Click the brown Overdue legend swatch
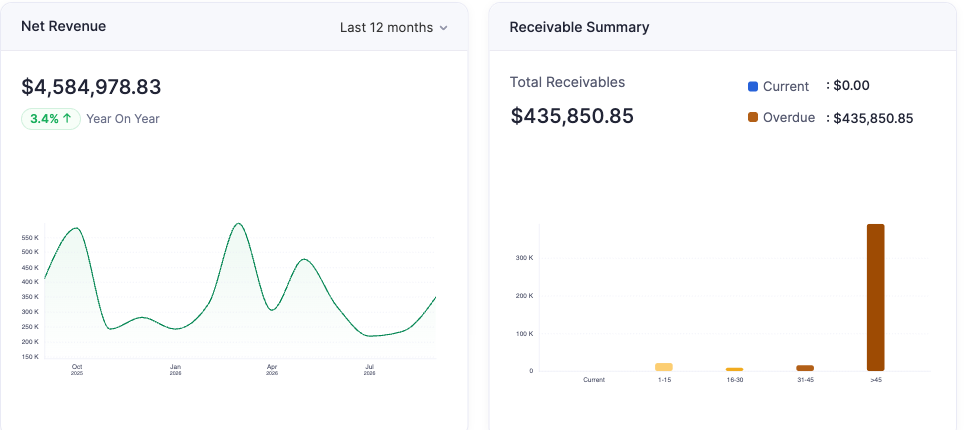 753,117
